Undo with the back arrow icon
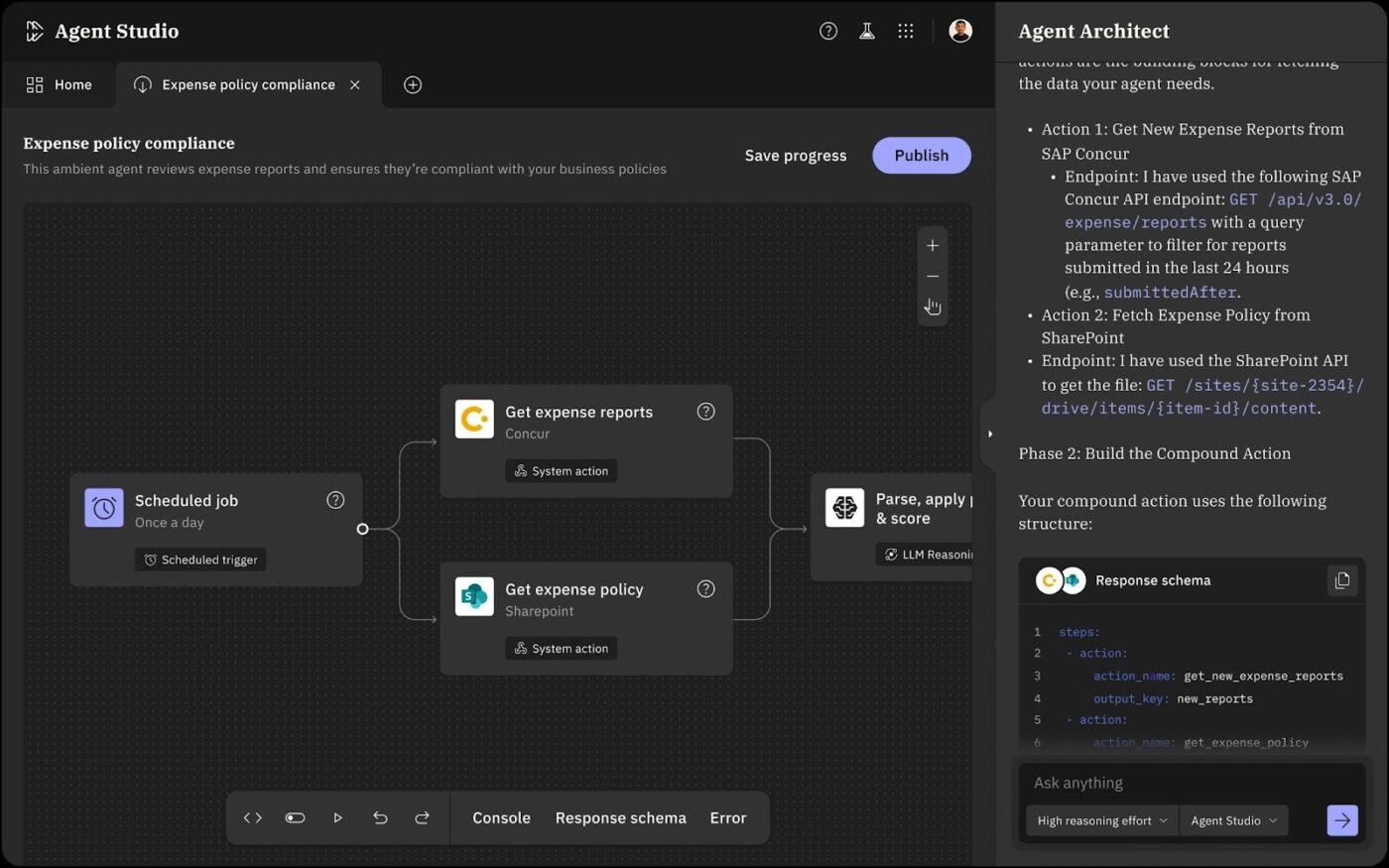Viewport: 1389px width, 868px height. [380, 817]
